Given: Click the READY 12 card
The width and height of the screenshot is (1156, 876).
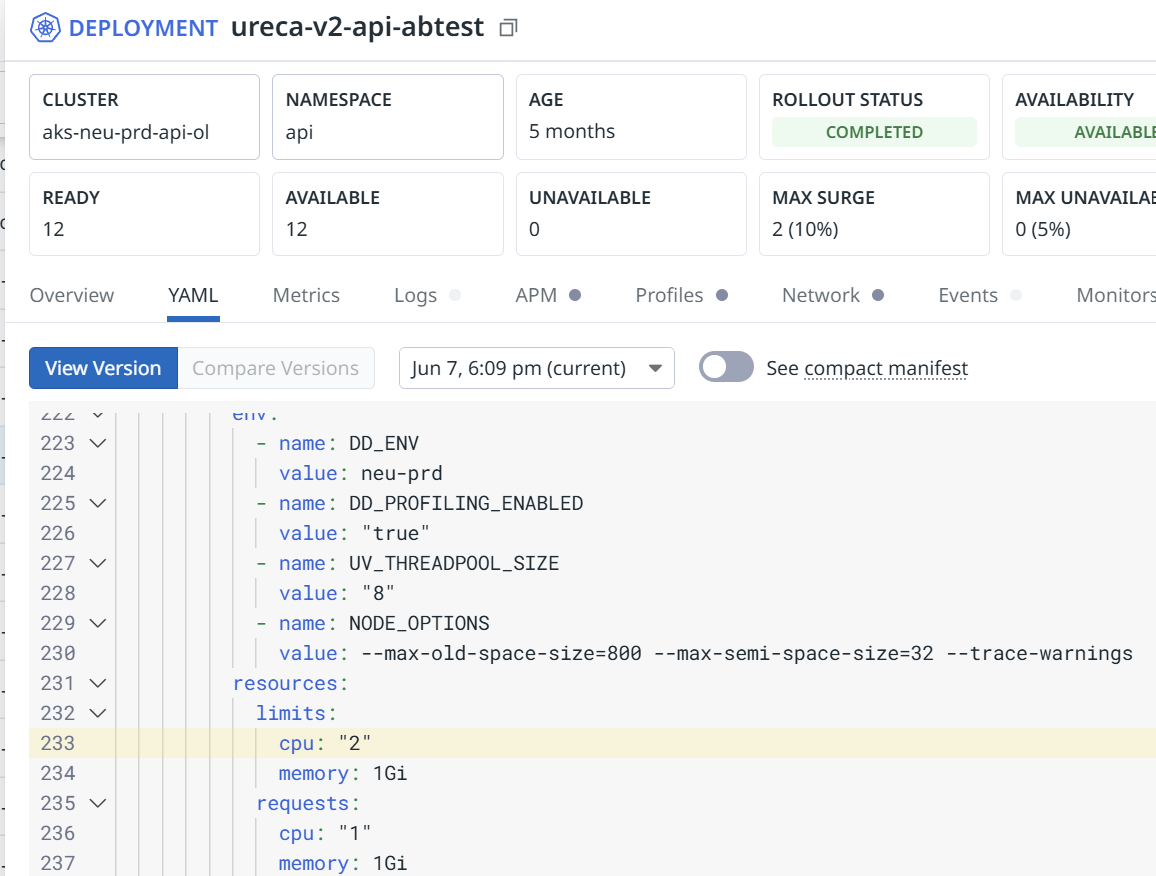Looking at the screenshot, I should point(144,214).
